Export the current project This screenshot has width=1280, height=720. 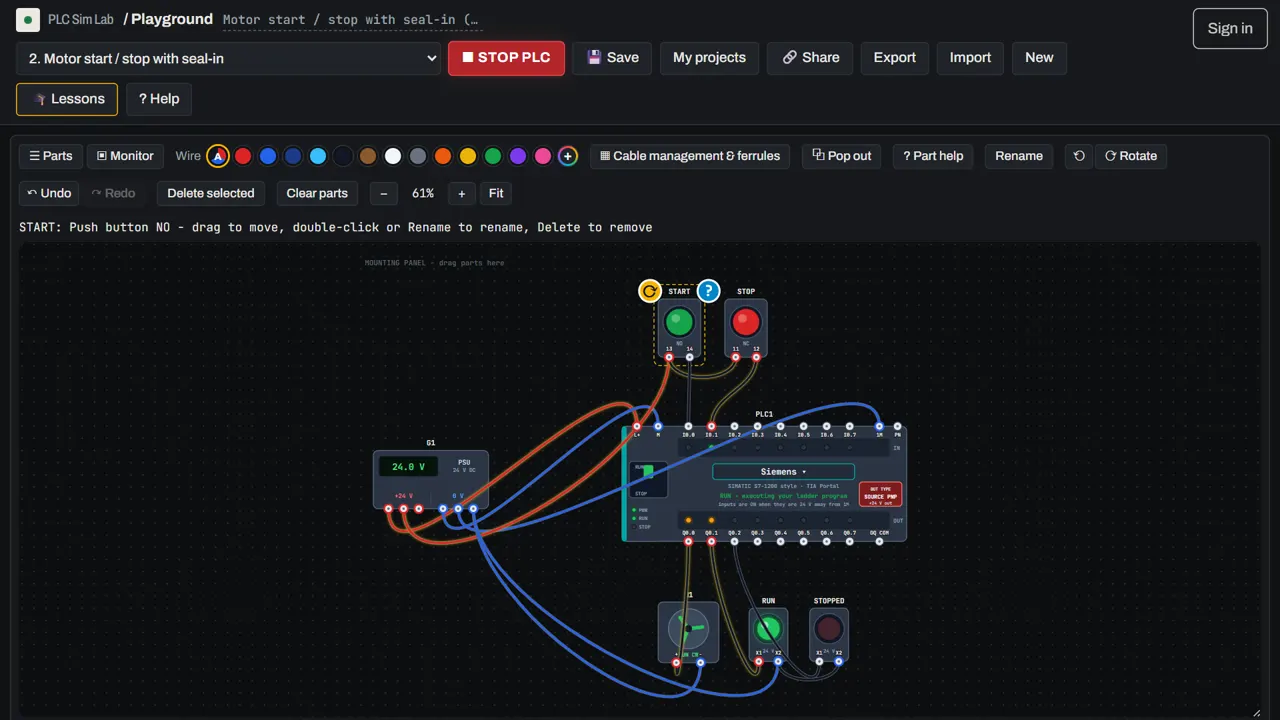click(894, 58)
